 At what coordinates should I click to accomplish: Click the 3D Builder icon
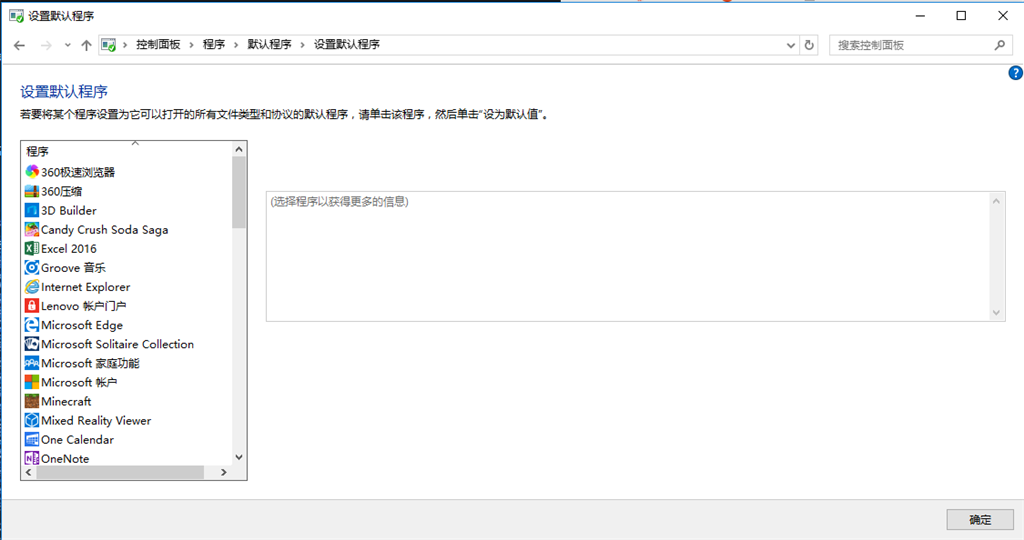pos(31,210)
